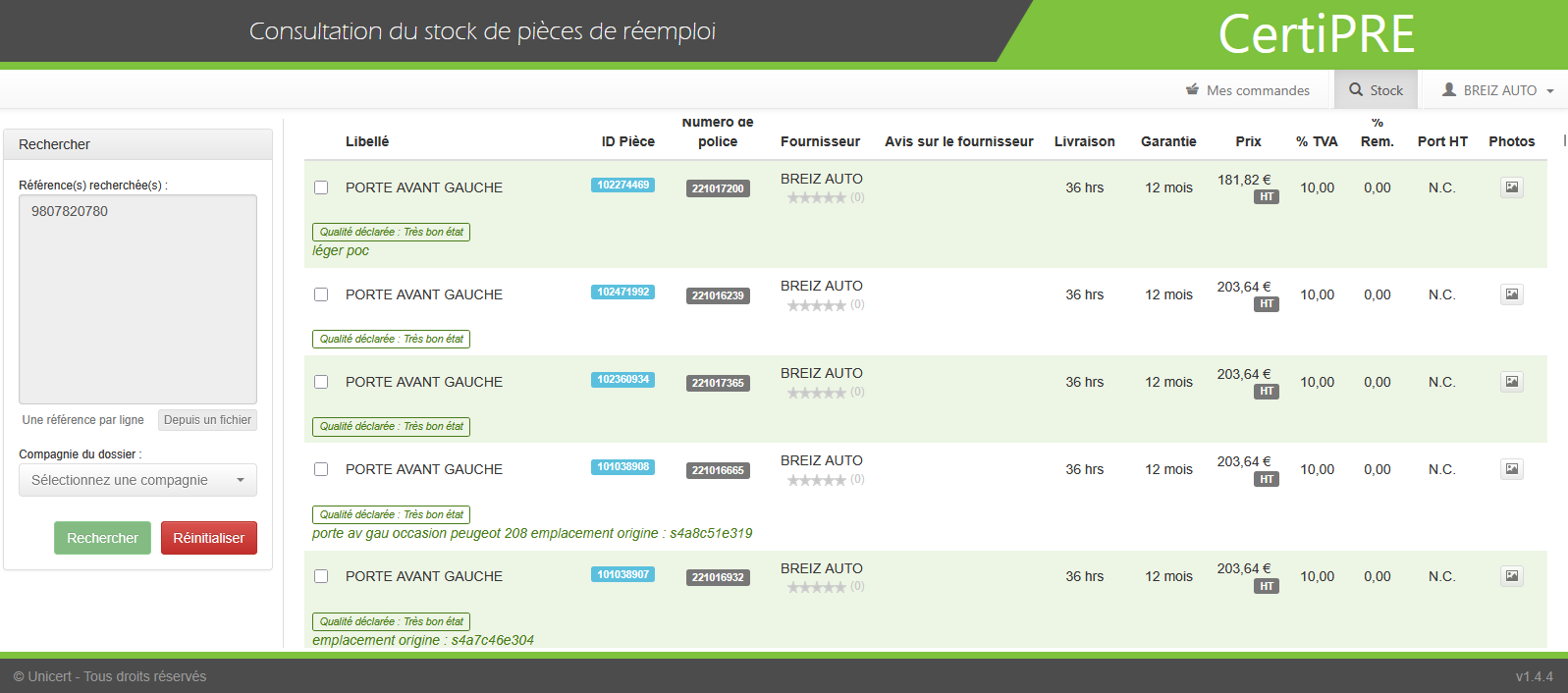The image size is (1568, 693).
Task: Open photo icon for piece 101038907
Action: 1511,576
